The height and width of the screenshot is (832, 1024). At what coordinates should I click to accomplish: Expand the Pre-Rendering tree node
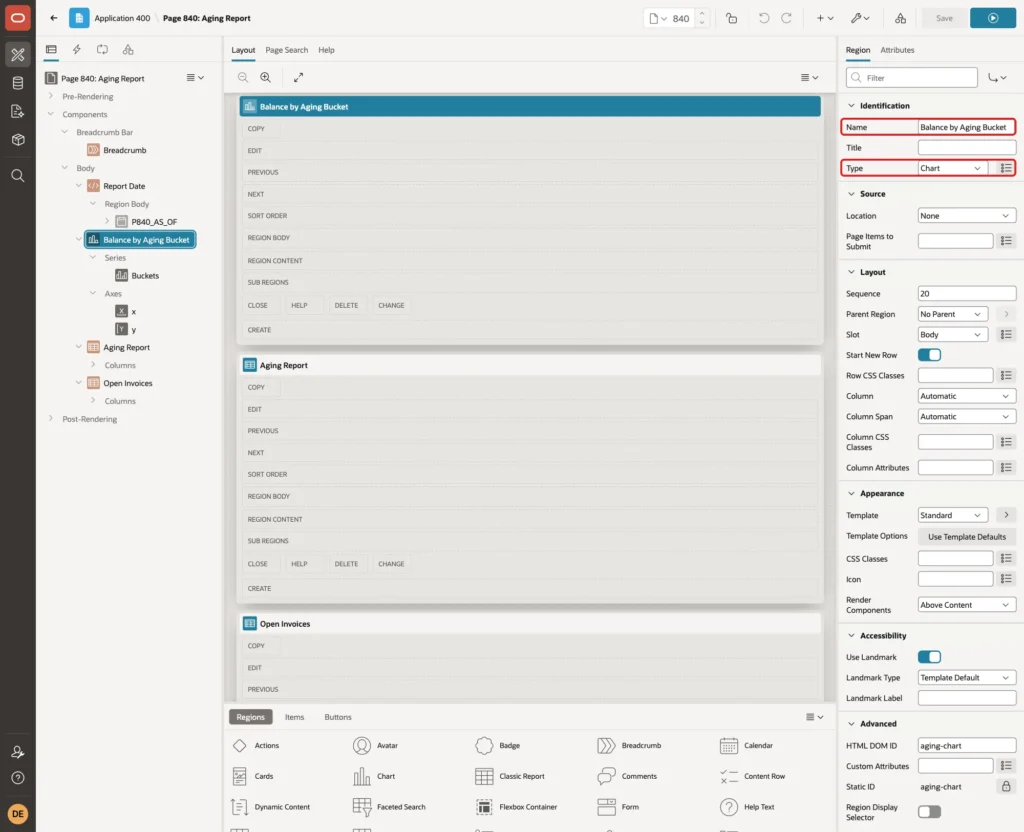coord(51,96)
